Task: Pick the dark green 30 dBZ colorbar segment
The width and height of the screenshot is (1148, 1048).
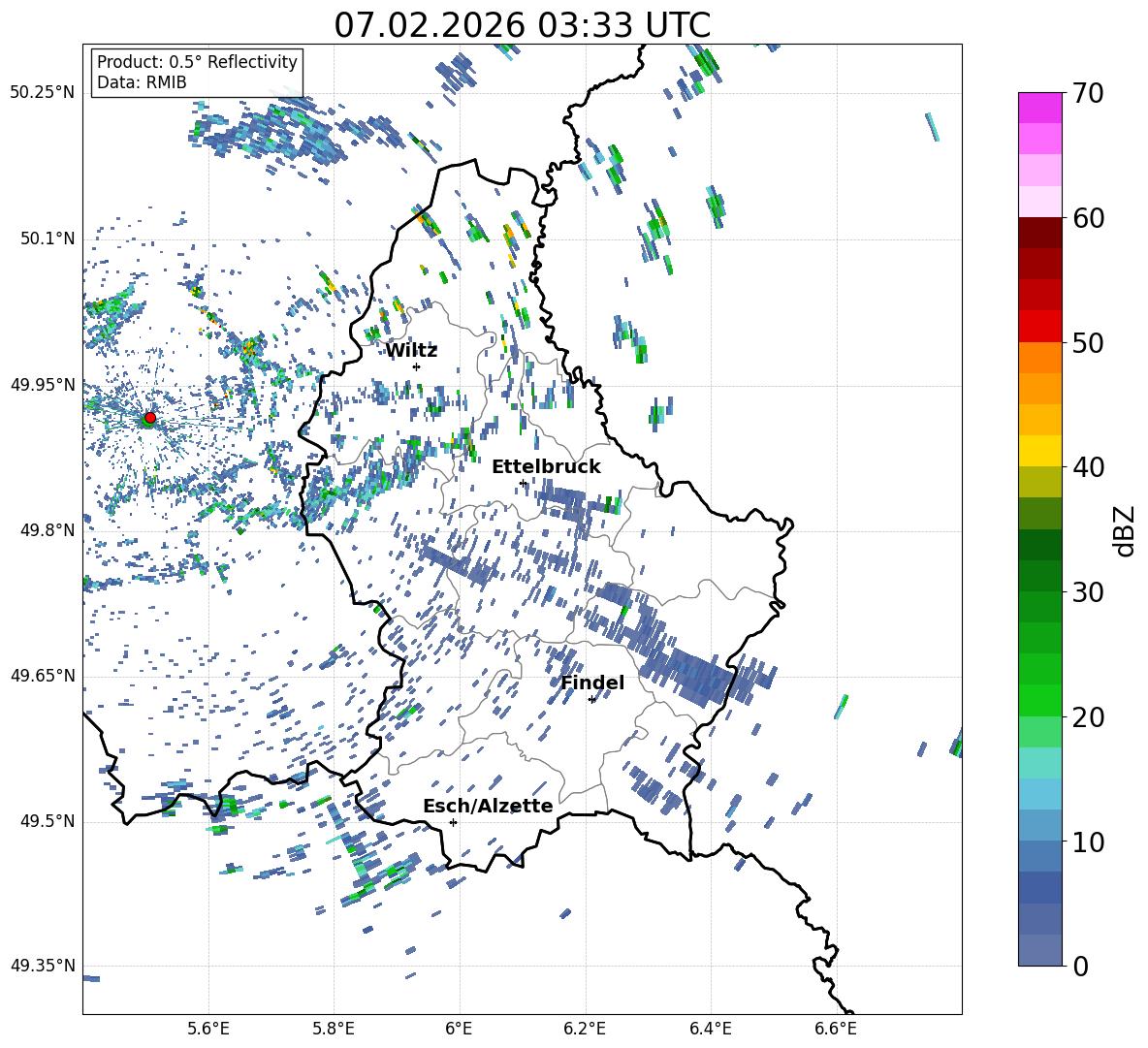Action: pos(1040,576)
